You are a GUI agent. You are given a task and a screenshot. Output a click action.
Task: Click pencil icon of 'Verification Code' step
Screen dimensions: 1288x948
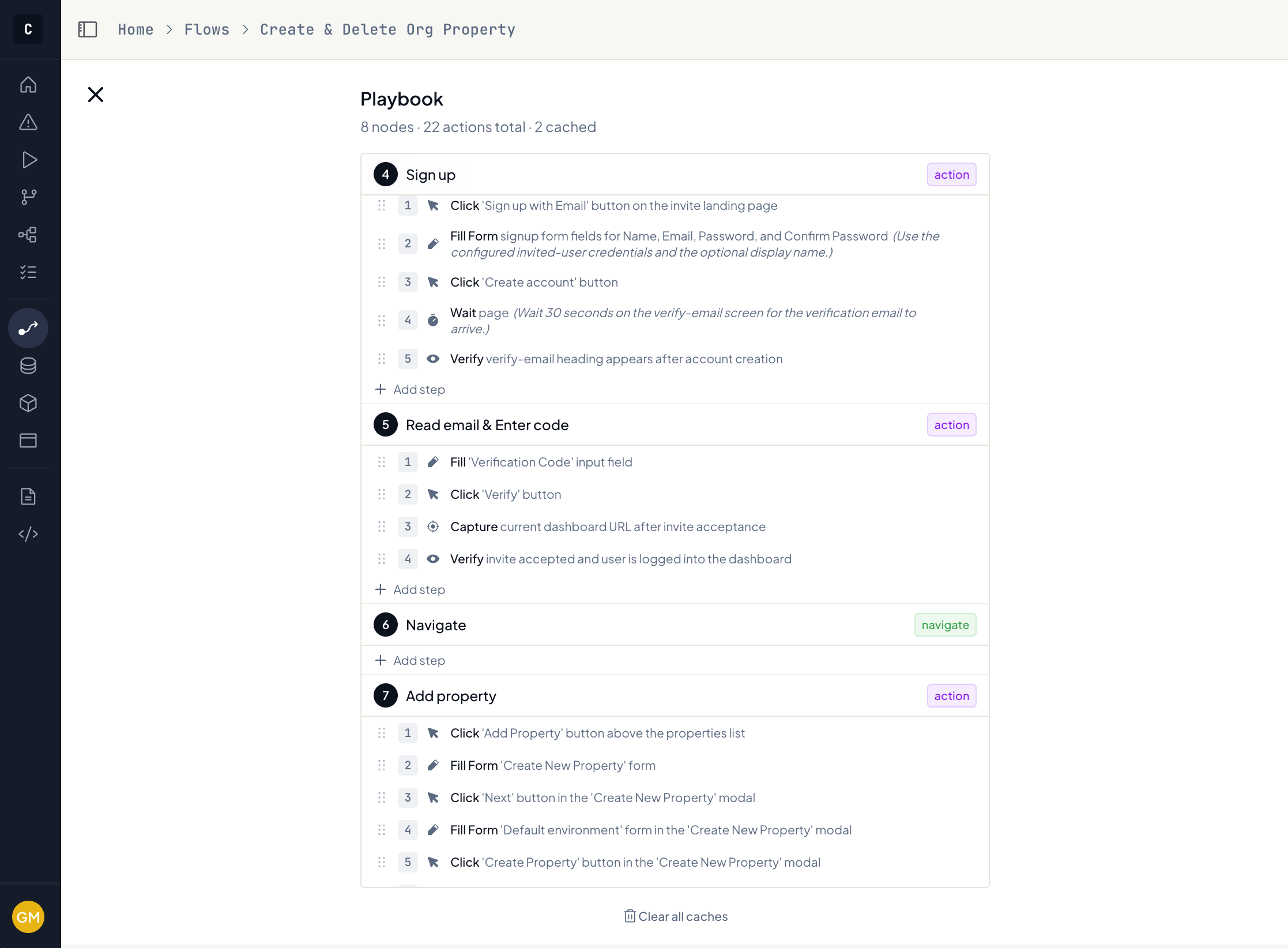click(x=433, y=462)
